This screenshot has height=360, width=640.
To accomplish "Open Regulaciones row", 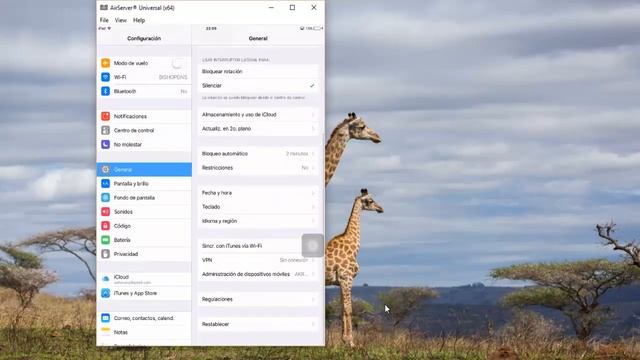I will [x=258, y=299].
